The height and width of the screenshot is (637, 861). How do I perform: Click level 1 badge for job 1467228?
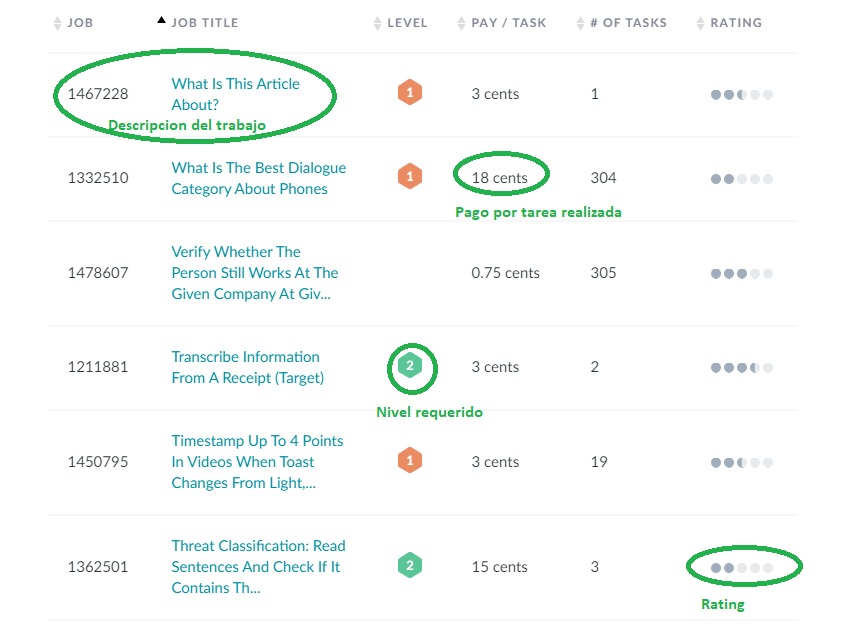pos(408,93)
